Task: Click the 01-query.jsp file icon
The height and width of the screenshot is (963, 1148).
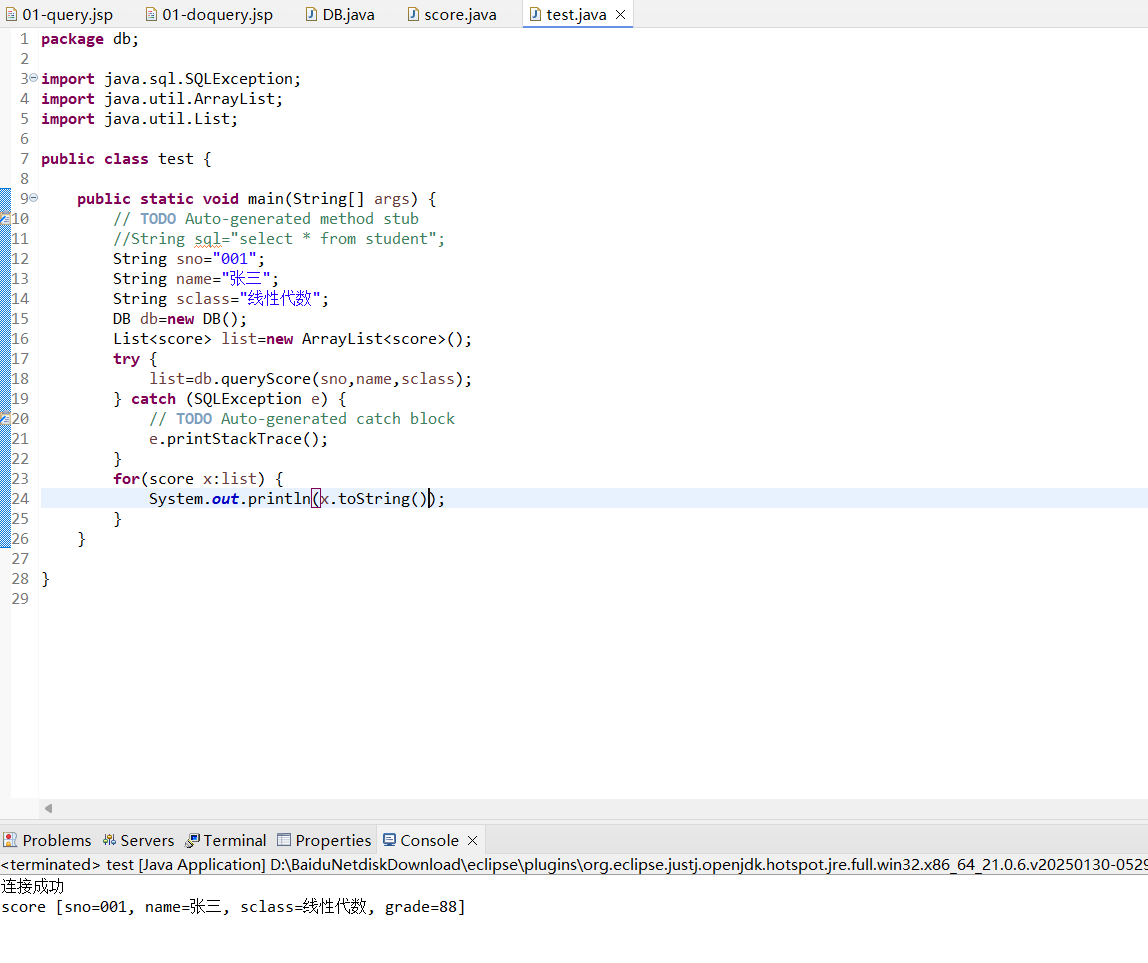Action: point(12,15)
